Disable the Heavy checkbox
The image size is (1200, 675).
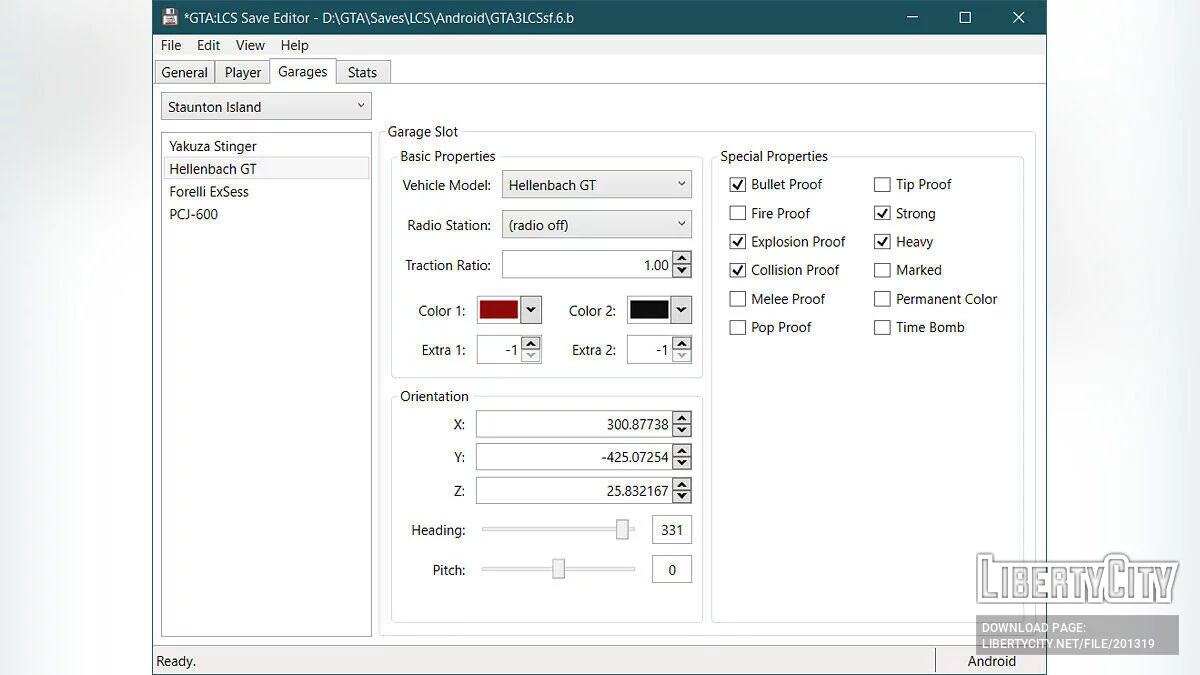pyautogui.click(x=882, y=242)
